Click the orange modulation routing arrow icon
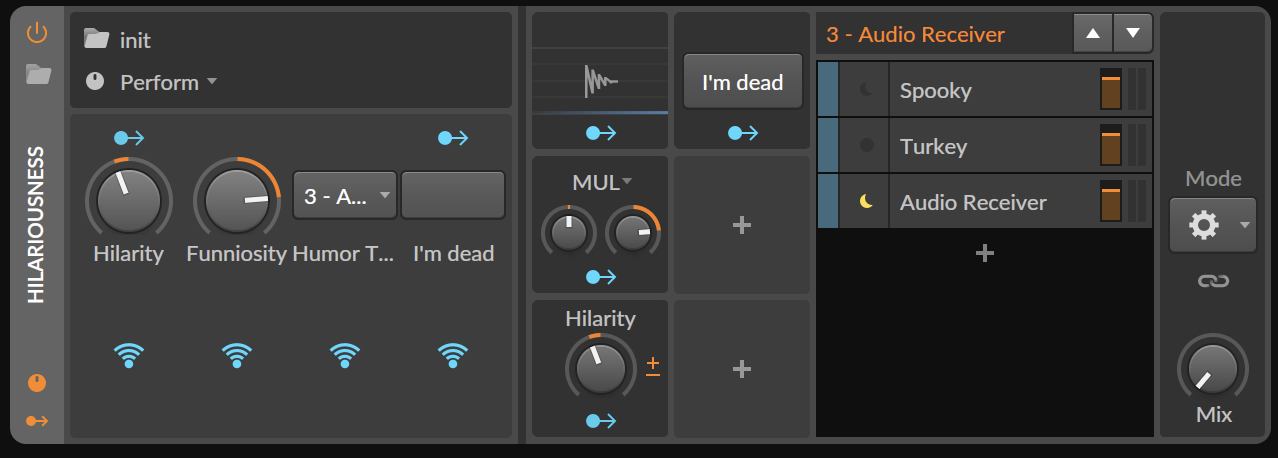This screenshot has height=458, width=1278. pos(37,421)
